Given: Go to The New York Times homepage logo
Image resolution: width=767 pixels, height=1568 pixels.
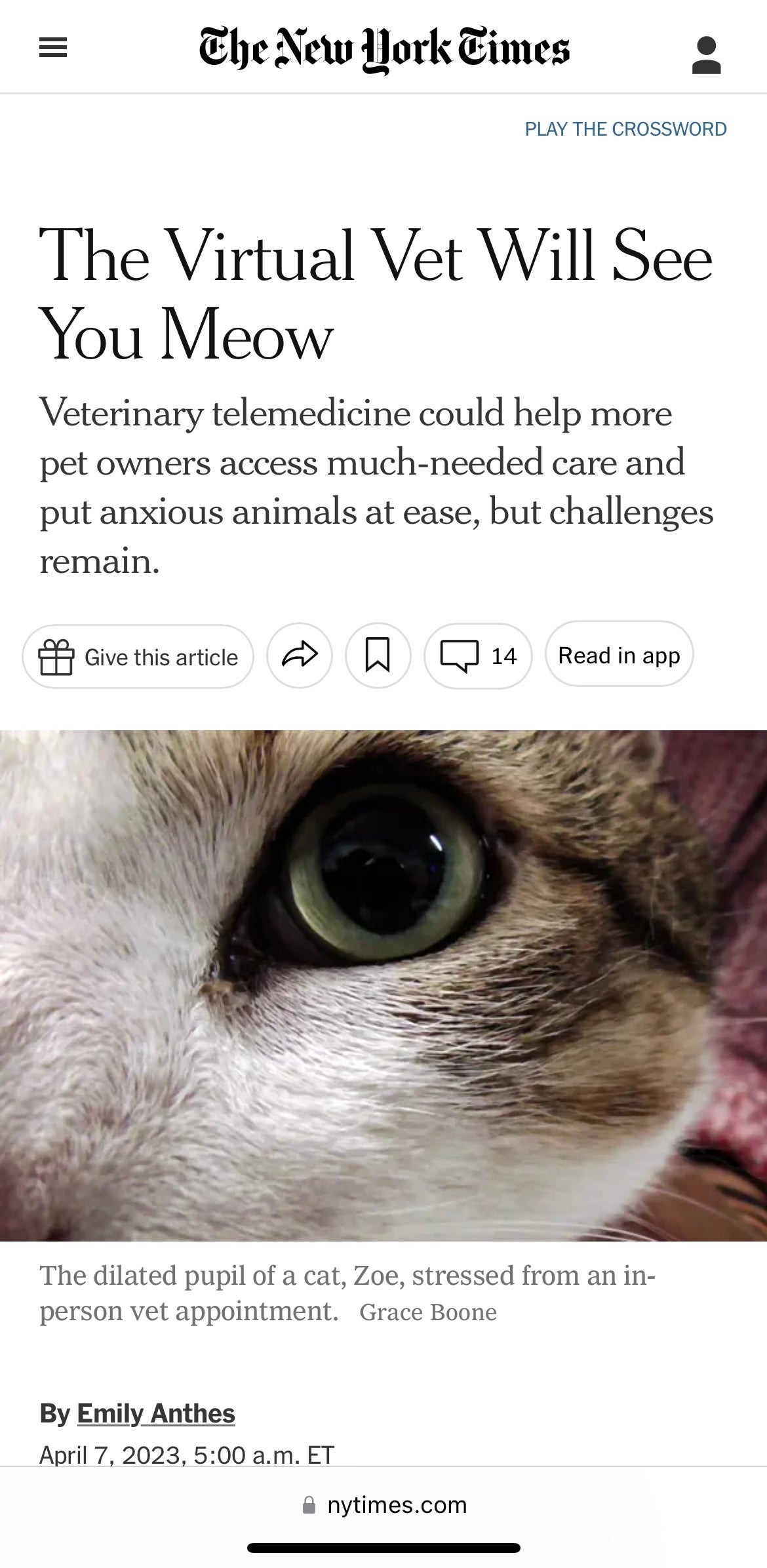Looking at the screenshot, I should point(384,50).
